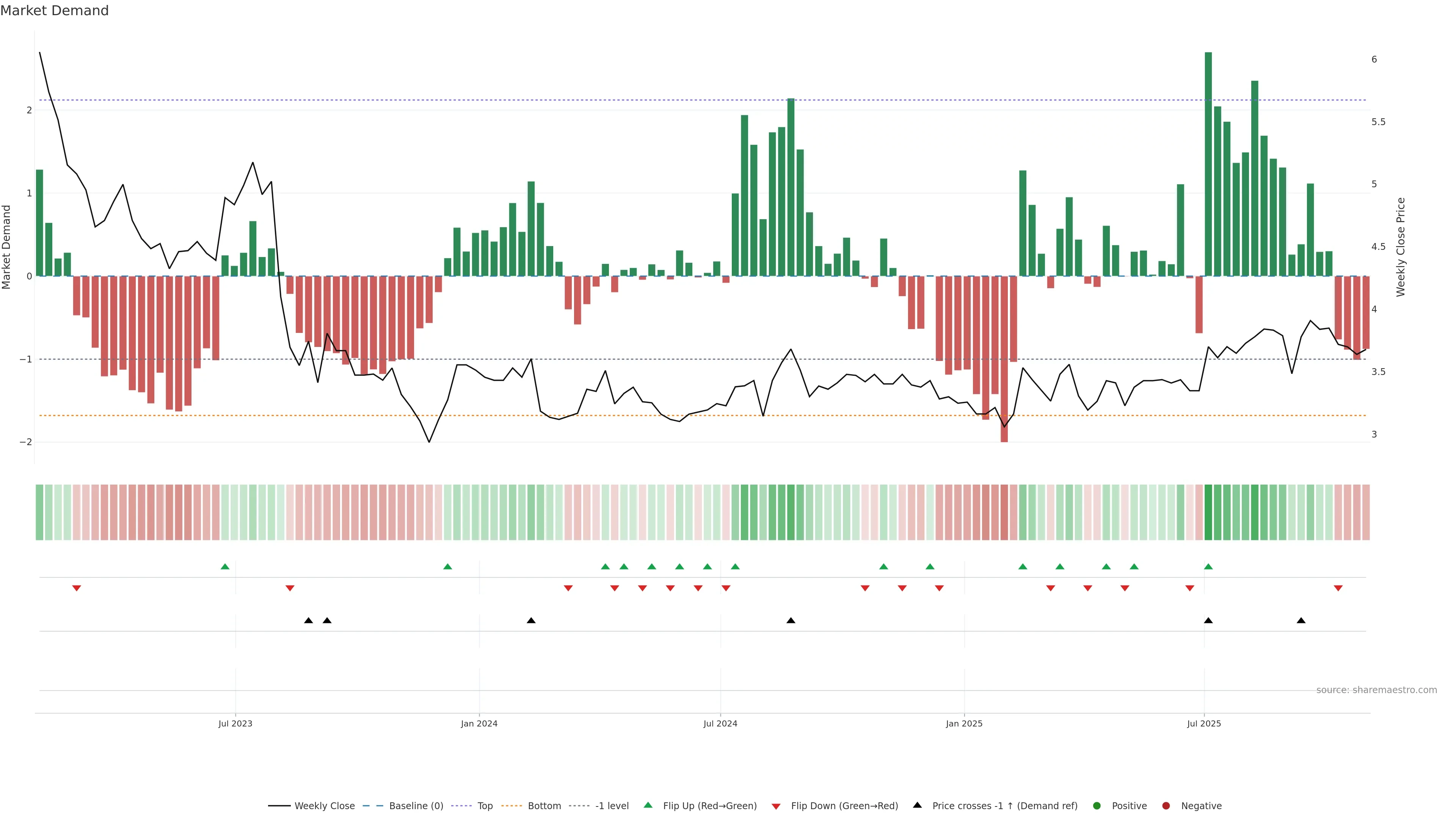
Task: Click the source: sharemaestro.com text
Action: [x=1376, y=690]
